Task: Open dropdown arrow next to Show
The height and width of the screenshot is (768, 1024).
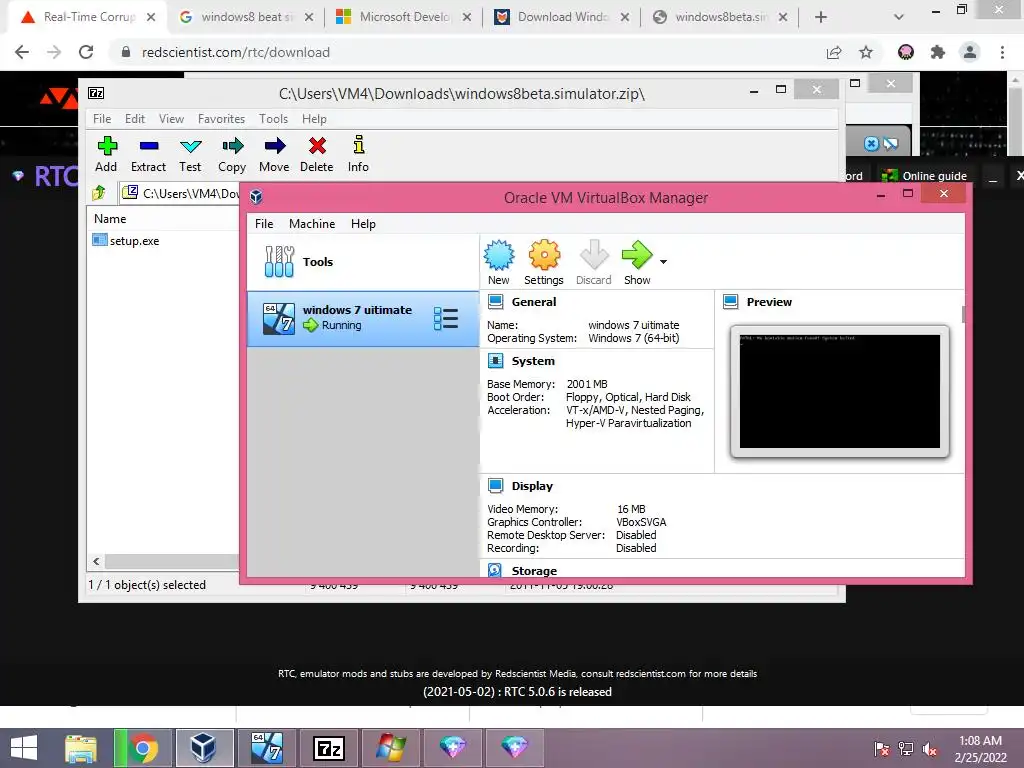Action: (664, 262)
